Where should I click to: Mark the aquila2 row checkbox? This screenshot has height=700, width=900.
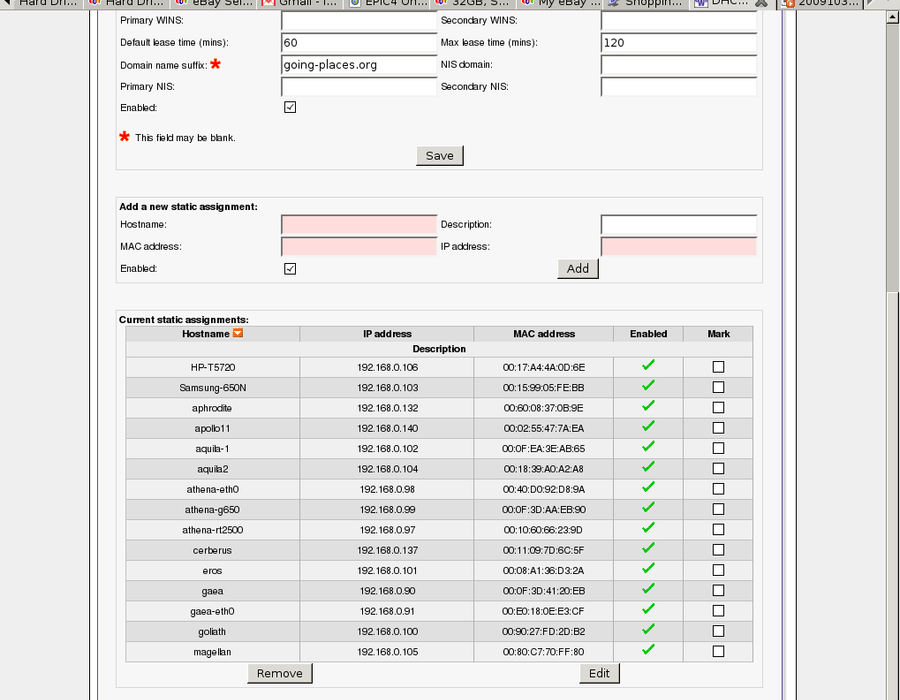(x=718, y=468)
